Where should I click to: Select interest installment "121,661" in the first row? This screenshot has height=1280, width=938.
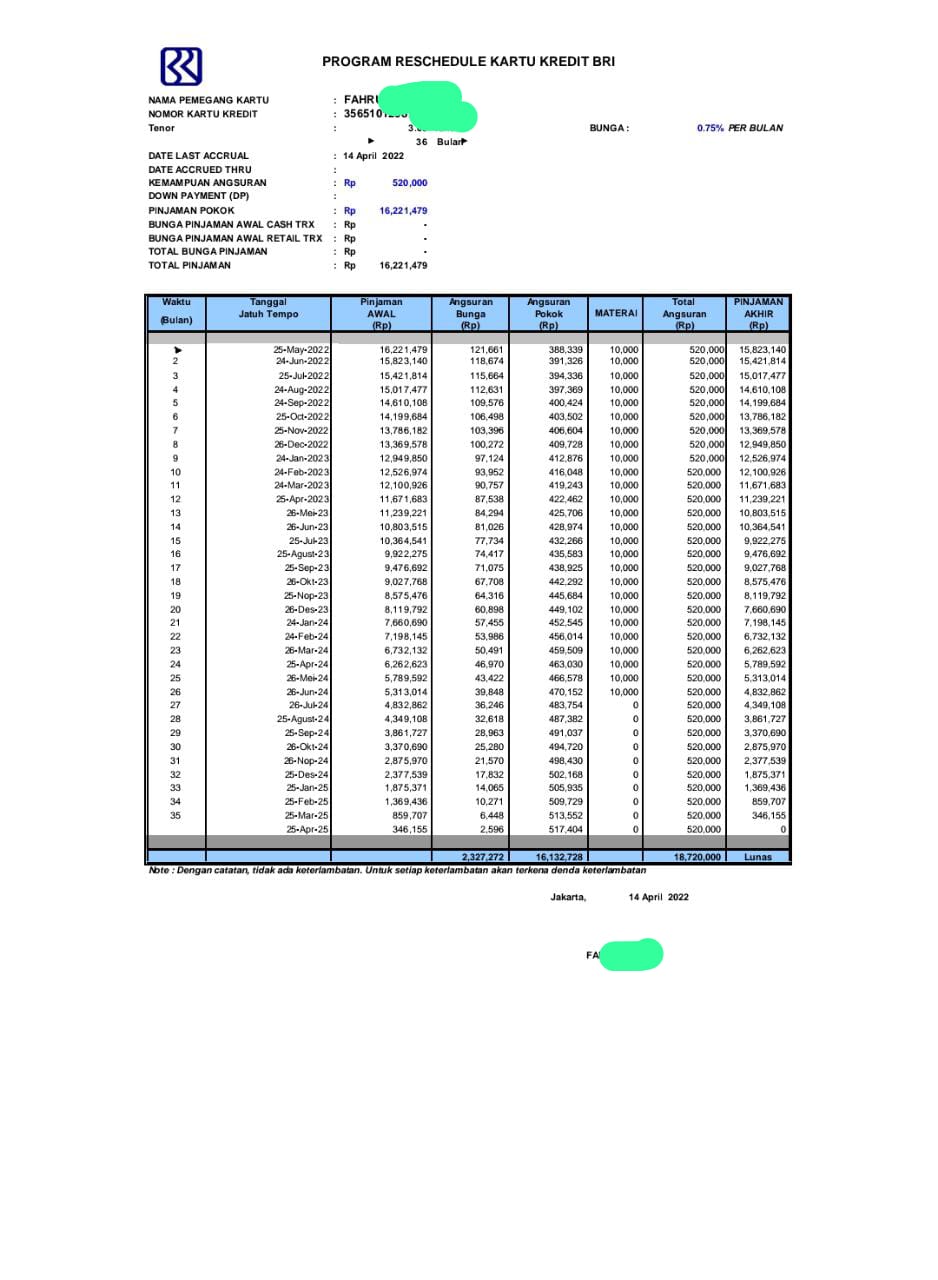(487, 350)
